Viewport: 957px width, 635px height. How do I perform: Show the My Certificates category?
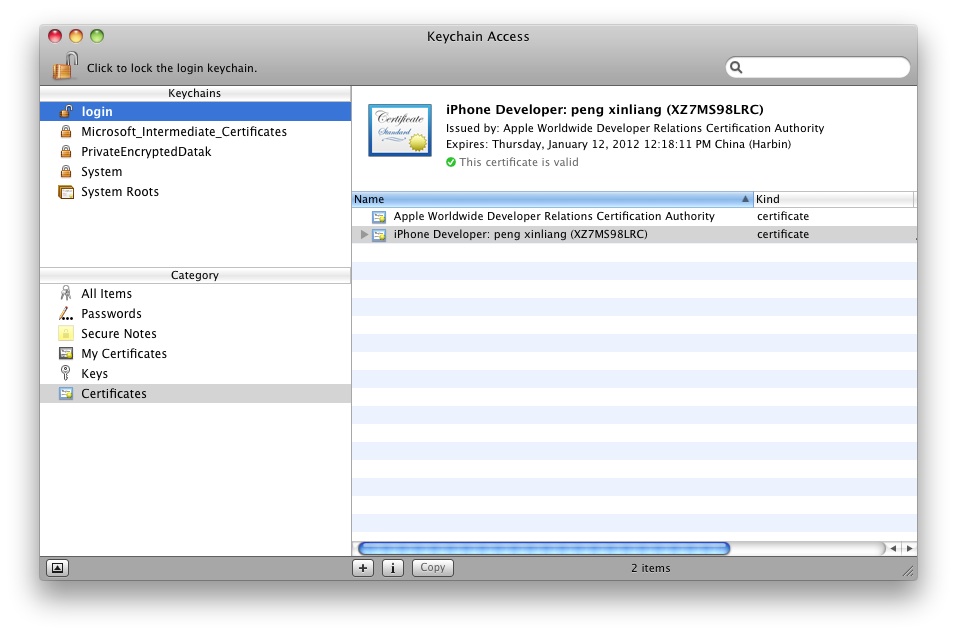(x=195, y=354)
